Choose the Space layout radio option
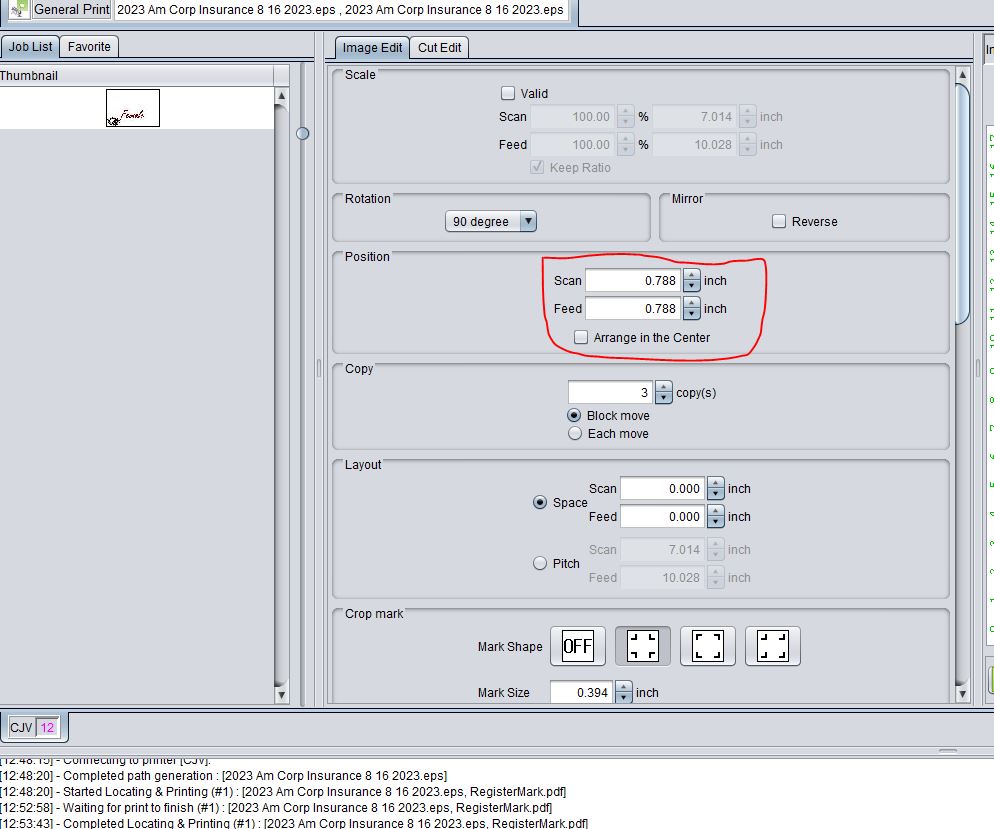994x829 pixels. point(539,502)
